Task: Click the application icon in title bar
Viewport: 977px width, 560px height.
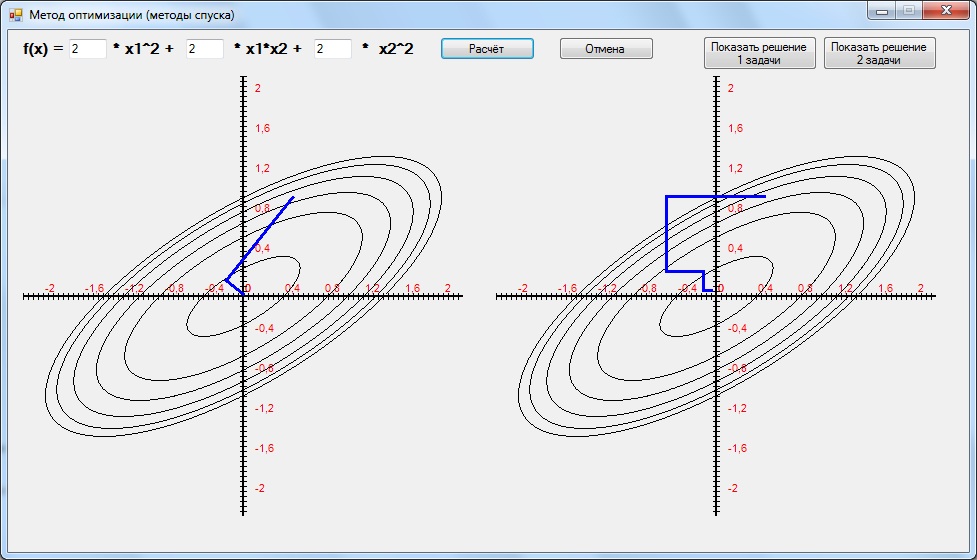Action: (x=16, y=14)
